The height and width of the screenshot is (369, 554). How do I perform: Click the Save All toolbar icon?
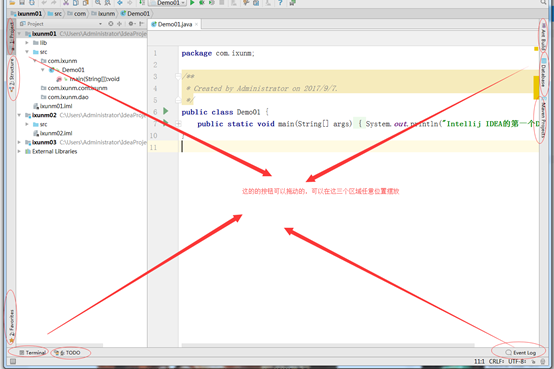click(22, 2)
